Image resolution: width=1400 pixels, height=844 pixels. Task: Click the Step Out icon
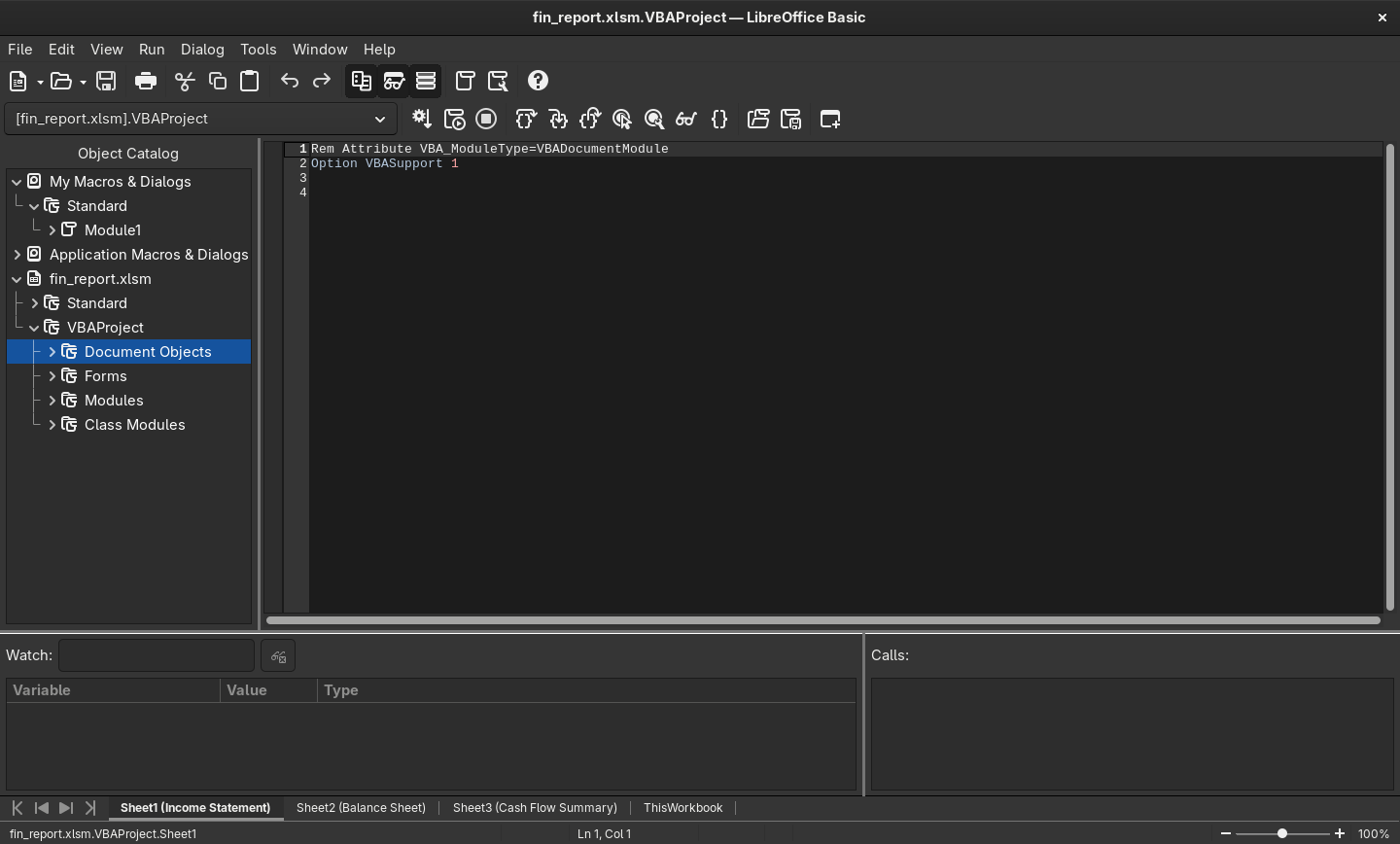pyautogui.click(x=590, y=119)
